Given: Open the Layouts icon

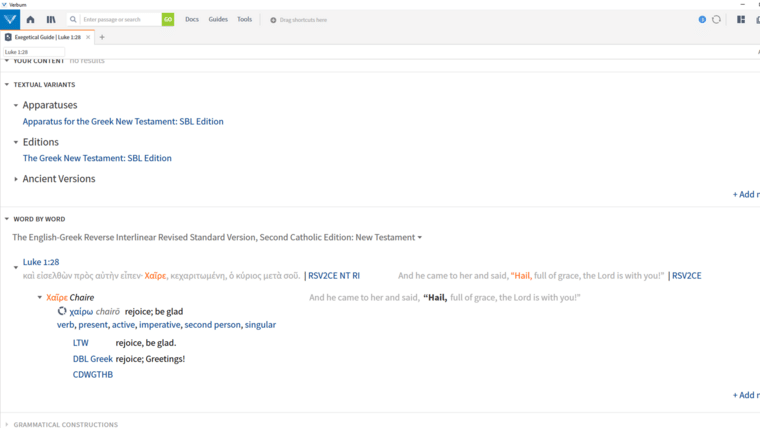Looking at the screenshot, I should click(x=741, y=20).
